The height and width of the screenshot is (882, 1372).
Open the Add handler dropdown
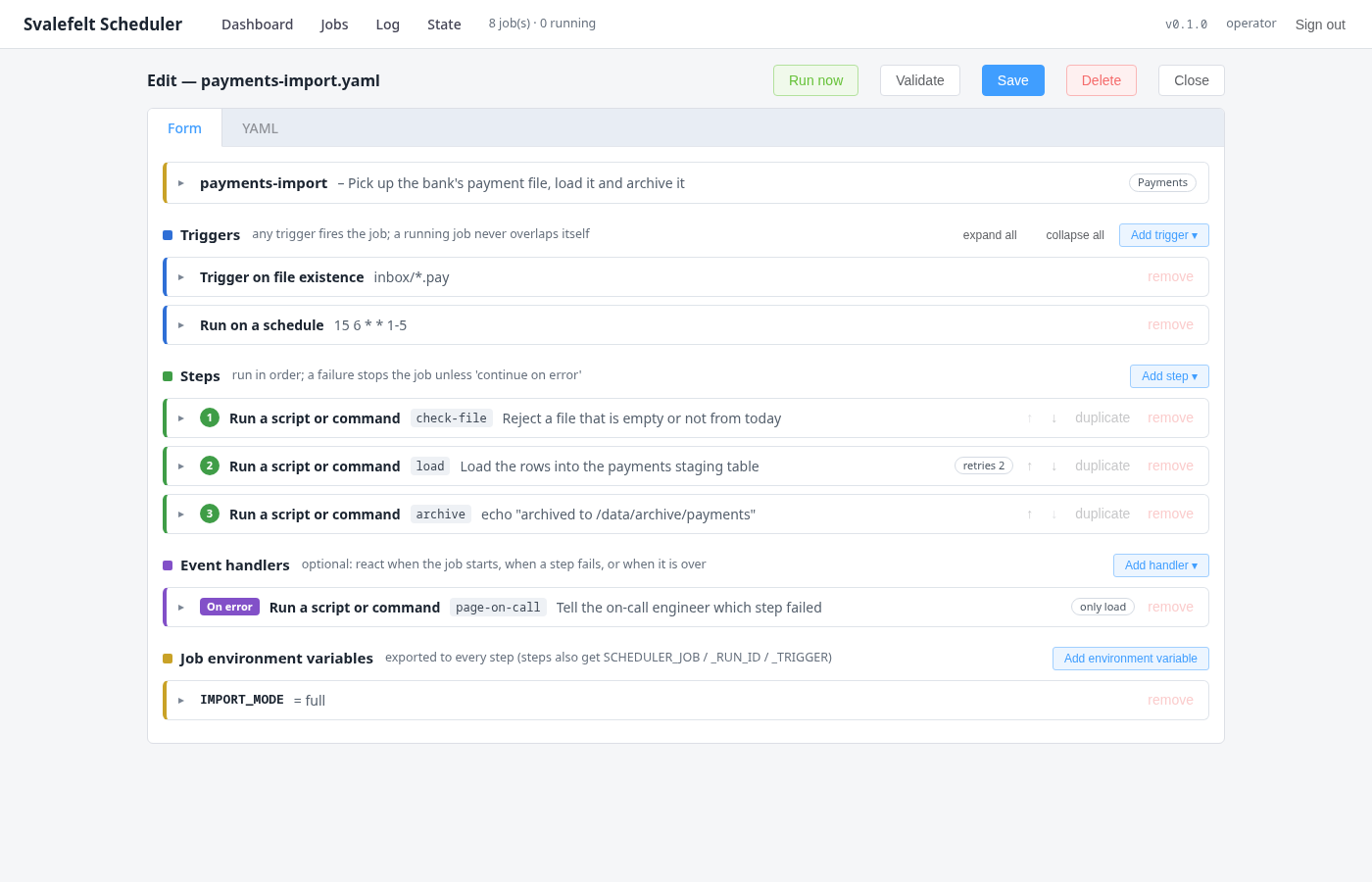pos(1161,565)
